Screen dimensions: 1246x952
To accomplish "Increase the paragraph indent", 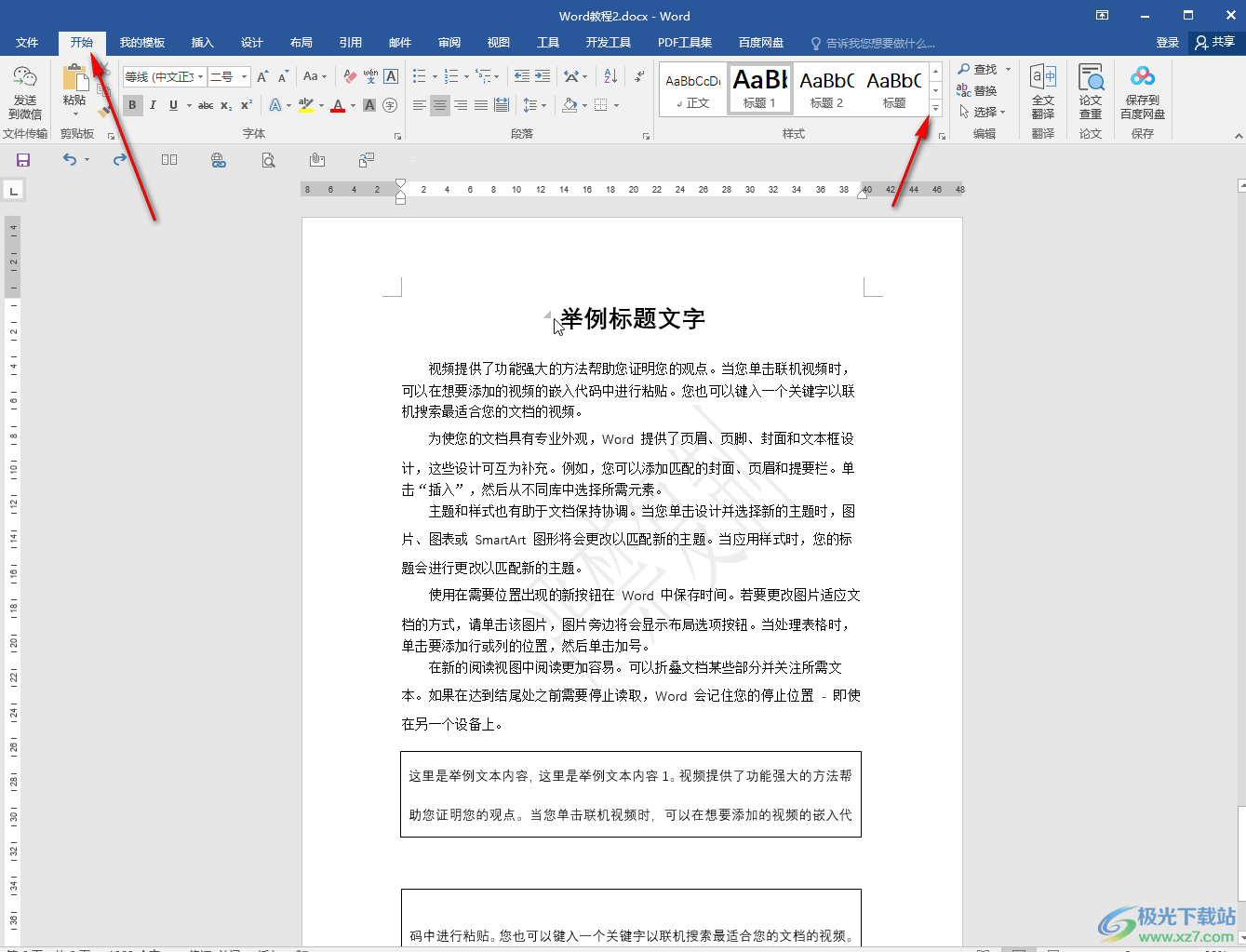I will click(543, 76).
